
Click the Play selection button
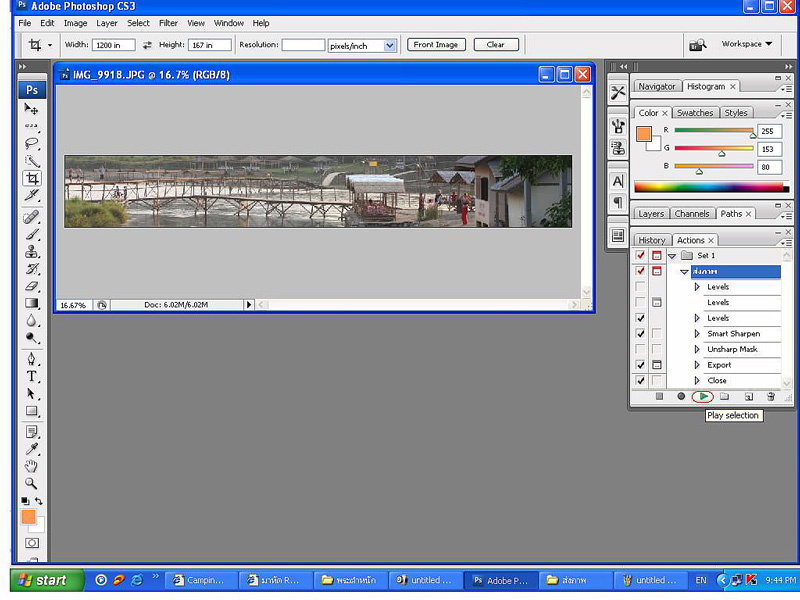coord(702,397)
